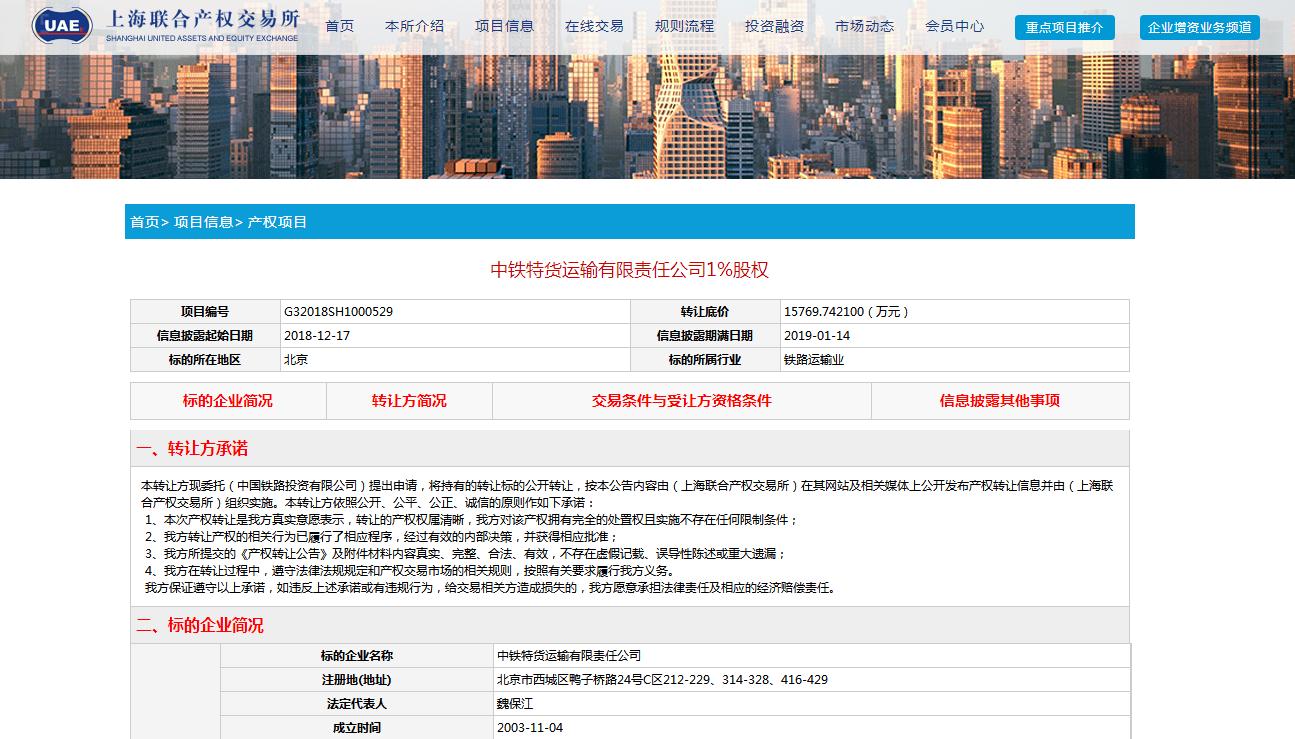This screenshot has width=1295, height=739.
Task: Click the 二、标的企业简况 section heading
Action: click(x=200, y=625)
